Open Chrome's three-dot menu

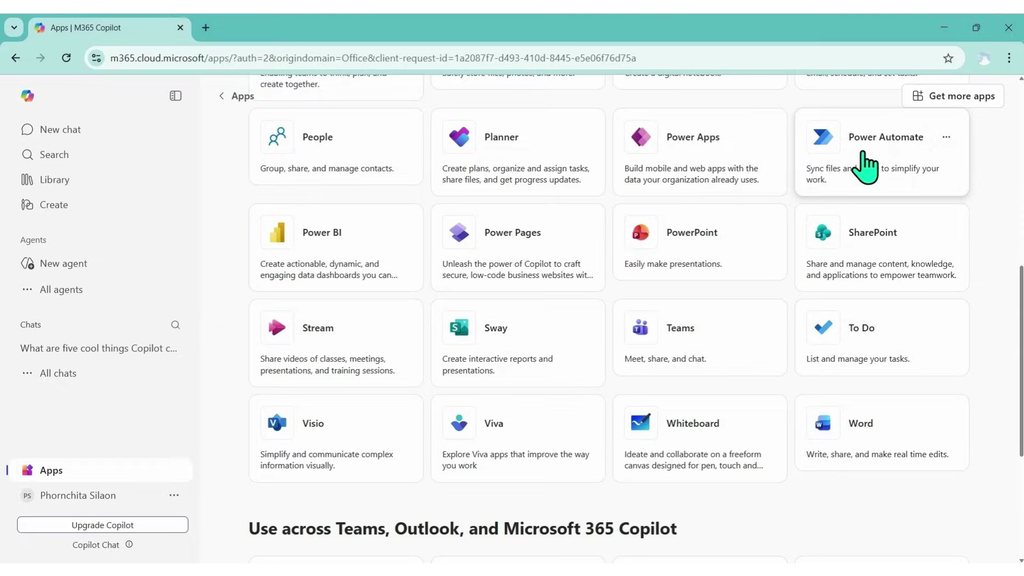click(1009, 58)
